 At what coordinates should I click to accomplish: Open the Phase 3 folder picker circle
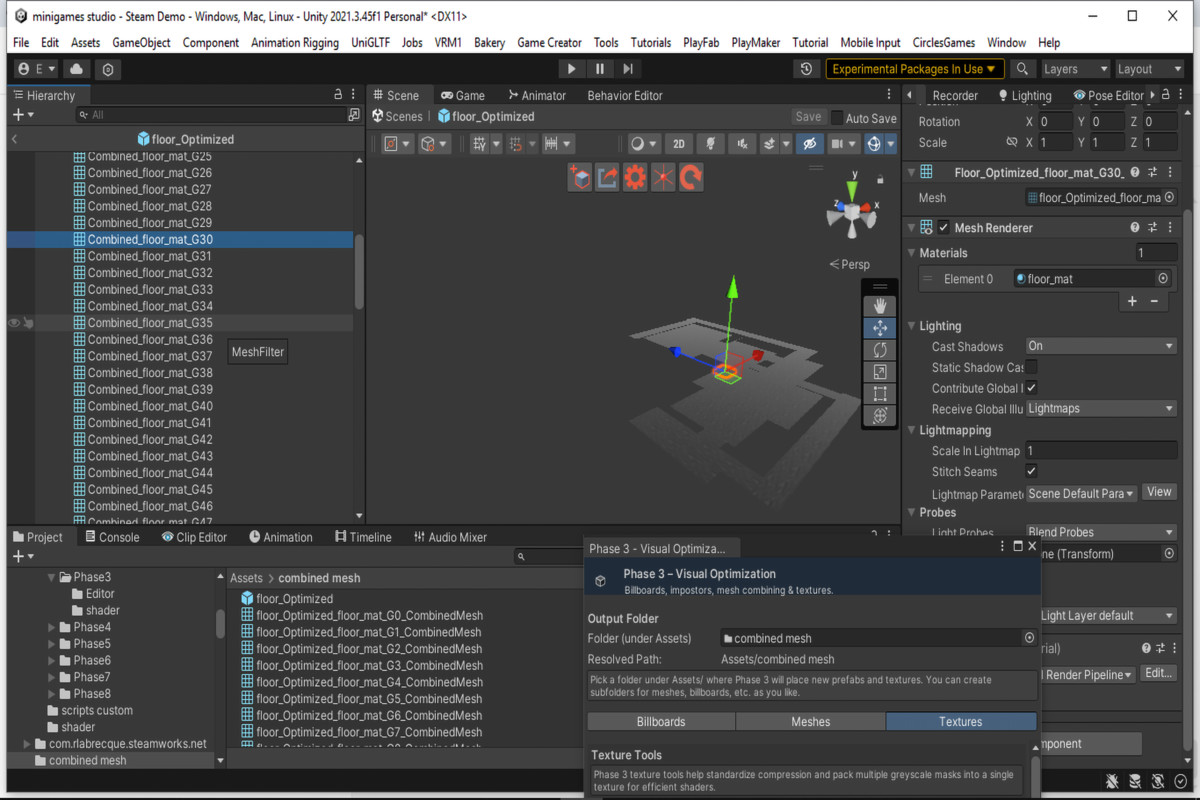[1029, 638]
